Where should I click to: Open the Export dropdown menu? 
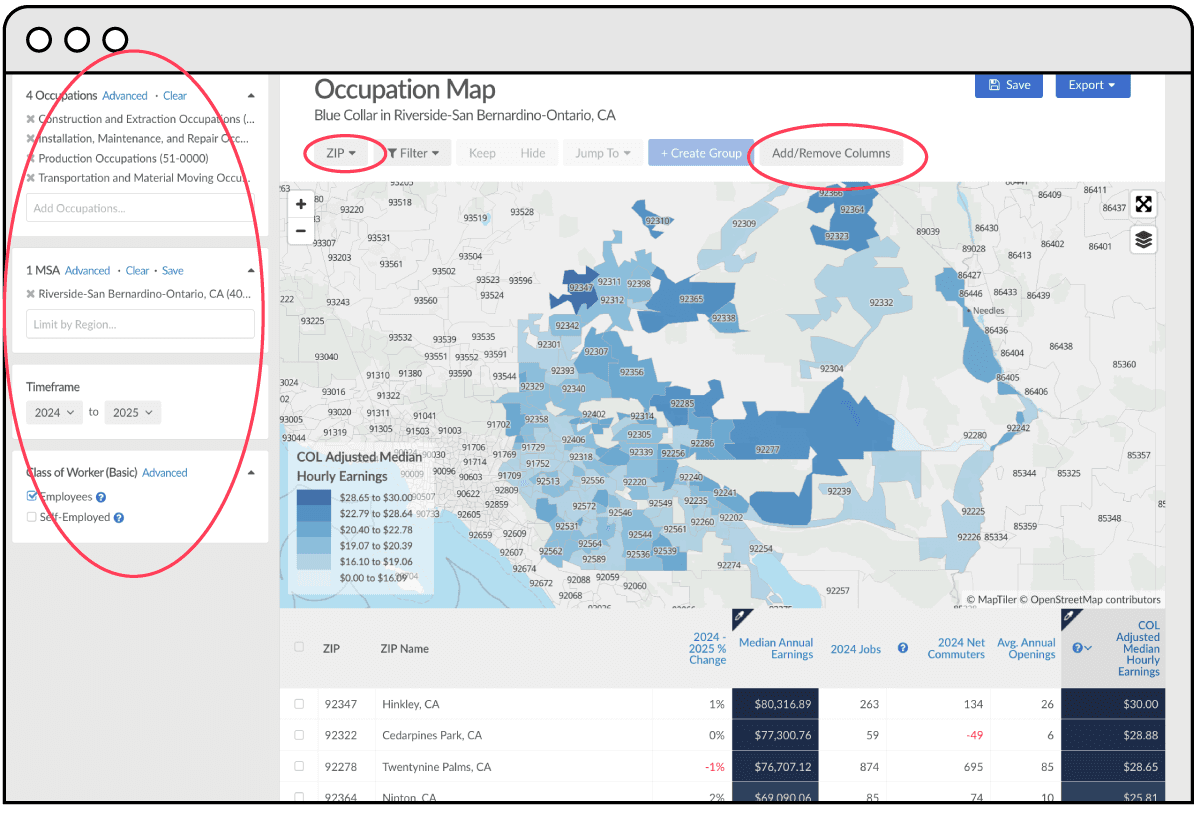(1092, 85)
